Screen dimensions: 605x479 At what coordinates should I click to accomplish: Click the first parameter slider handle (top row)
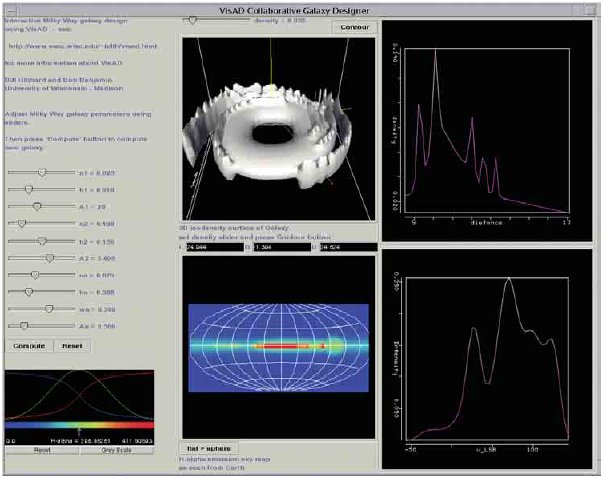pos(42,173)
